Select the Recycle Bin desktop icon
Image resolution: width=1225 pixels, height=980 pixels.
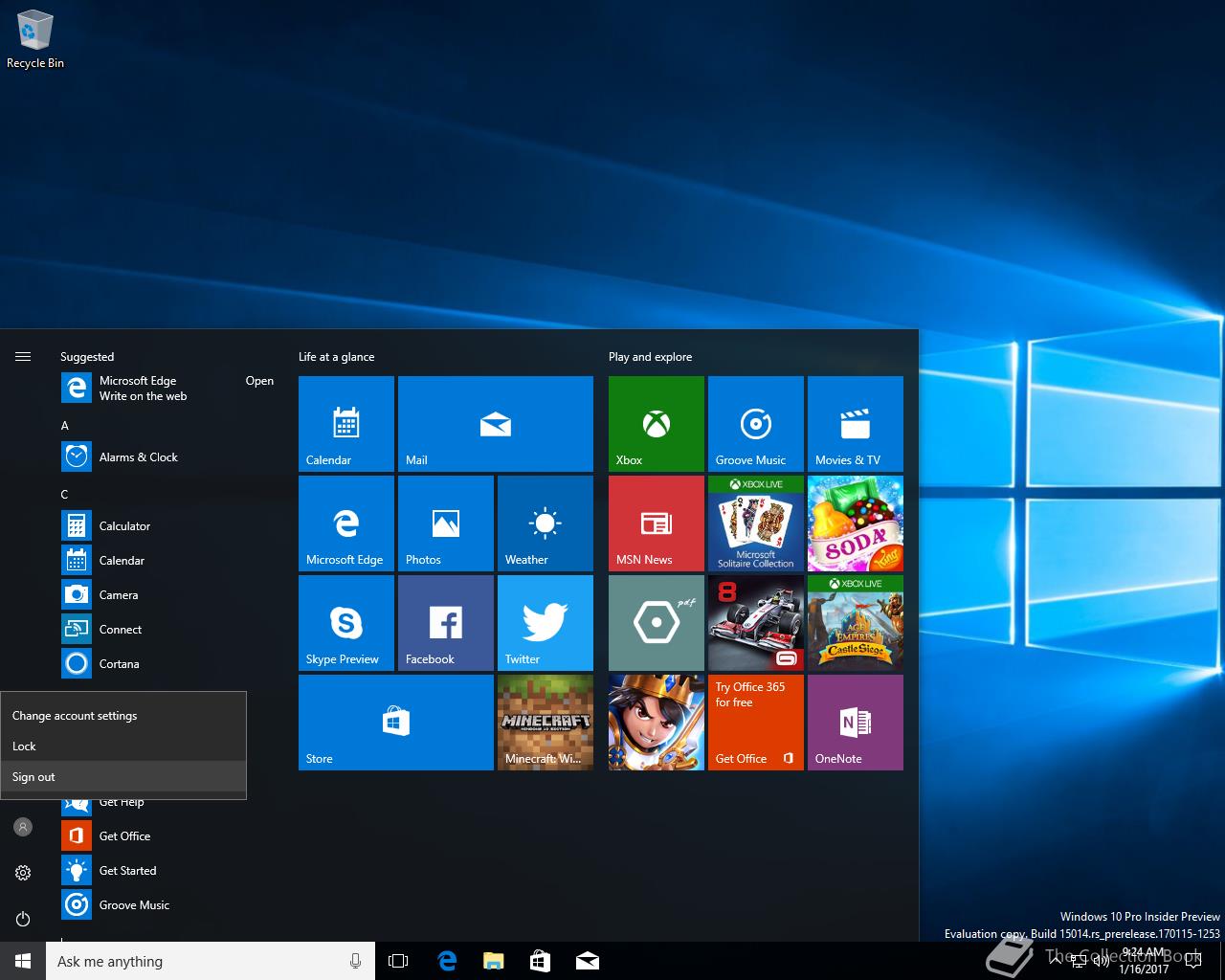click(x=35, y=39)
